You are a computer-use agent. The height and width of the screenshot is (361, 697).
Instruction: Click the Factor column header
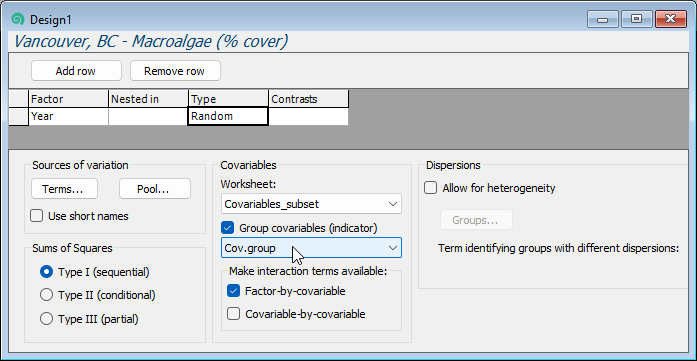pyautogui.click(x=68, y=99)
